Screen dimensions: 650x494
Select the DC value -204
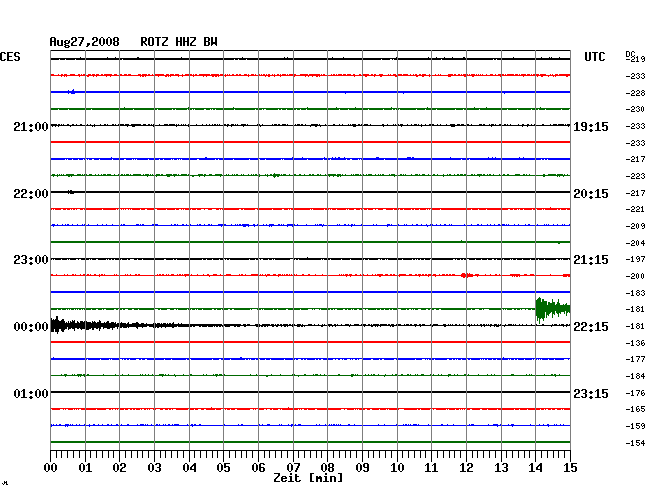[x=635, y=243]
